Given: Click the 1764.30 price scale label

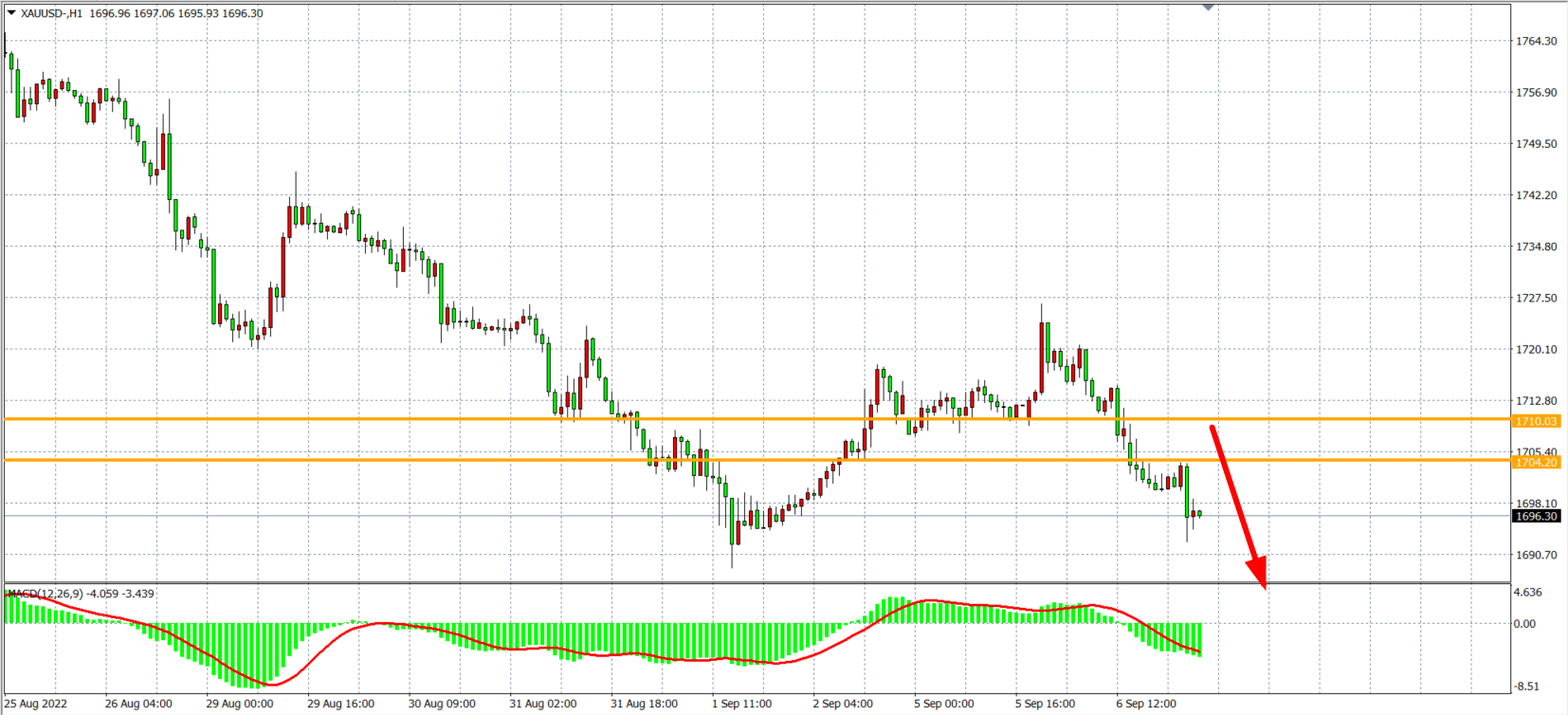Looking at the screenshot, I should coord(1536,41).
